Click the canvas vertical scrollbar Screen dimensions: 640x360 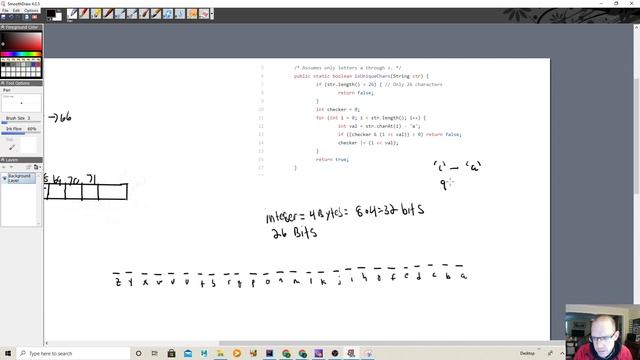pyautogui.click(x=636, y=135)
